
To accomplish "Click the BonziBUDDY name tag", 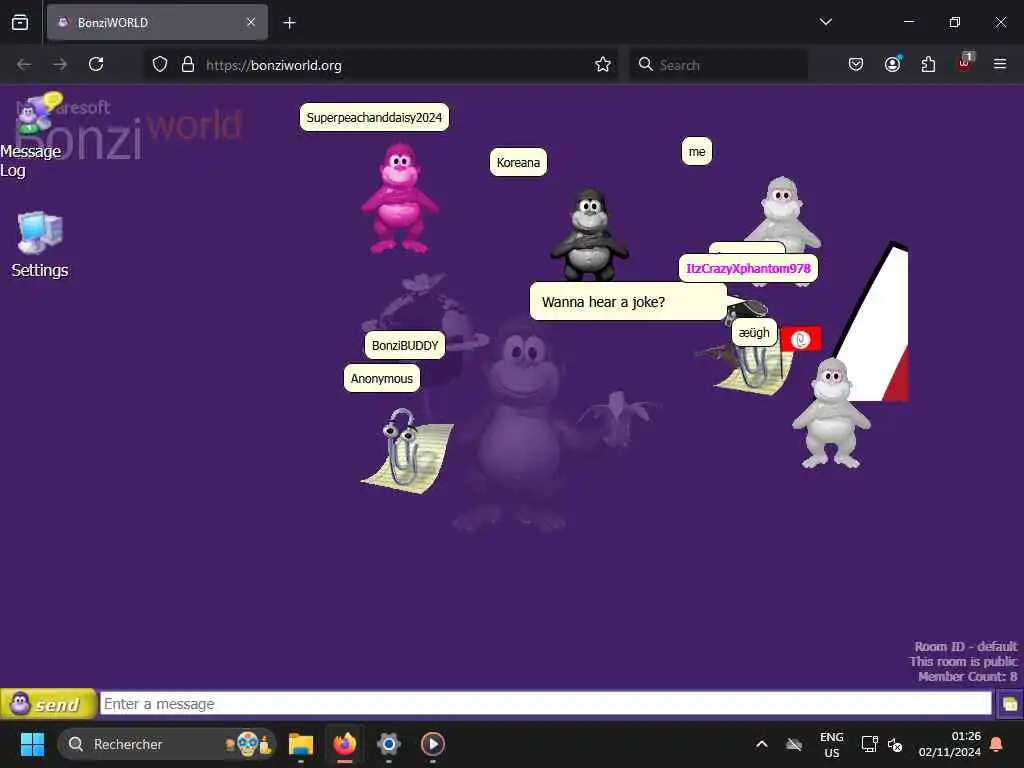I will (405, 345).
